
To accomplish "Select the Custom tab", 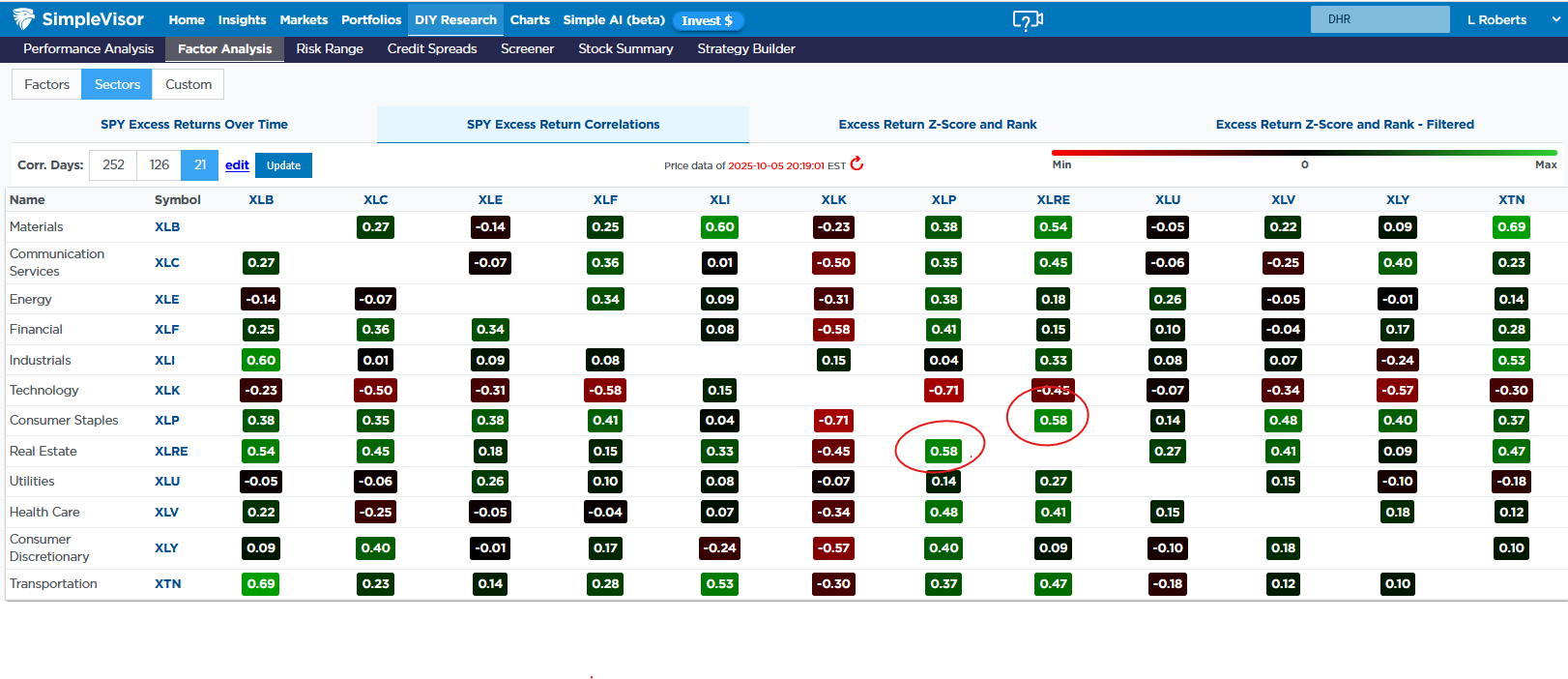I will pyautogui.click(x=189, y=84).
